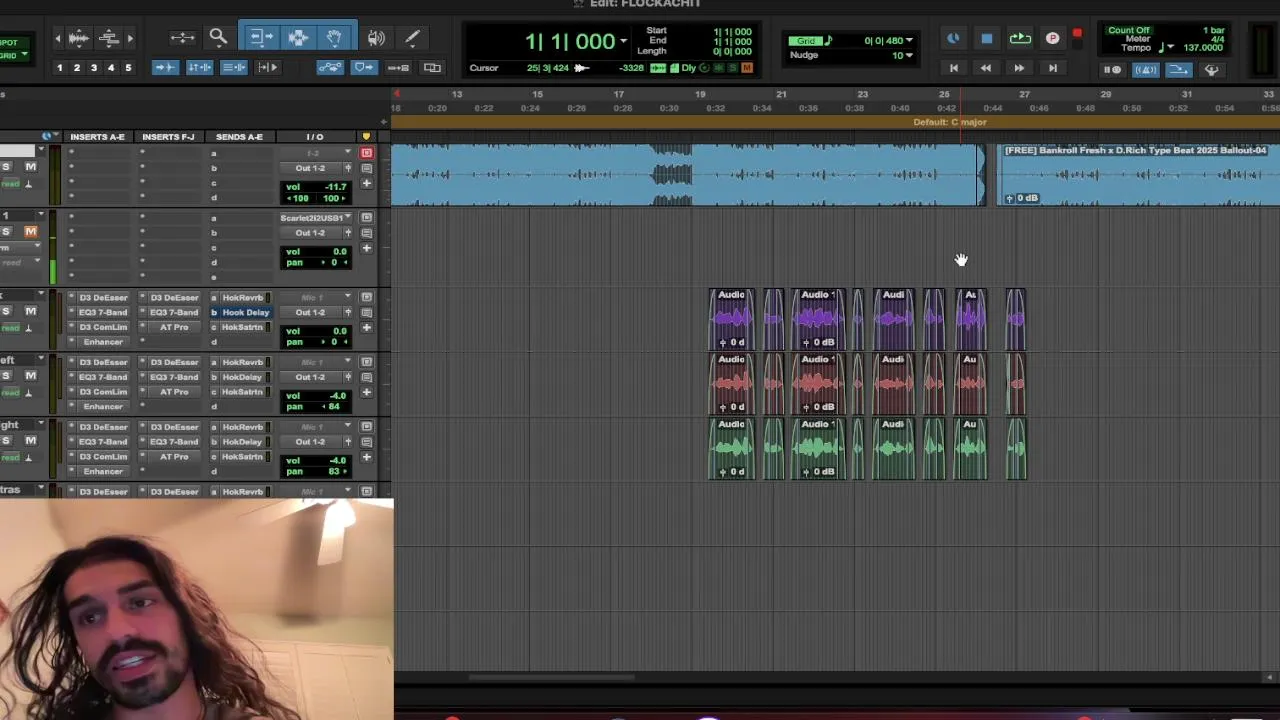Image resolution: width=1280 pixels, height=720 pixels.
Task: Open the Grid value dropdown
Action: [909, 41]
